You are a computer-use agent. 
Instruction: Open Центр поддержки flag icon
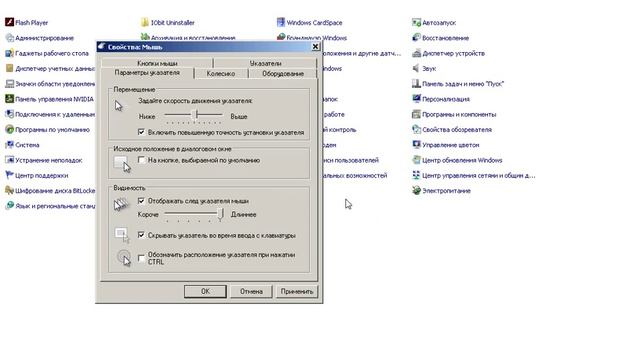[9, 176]
